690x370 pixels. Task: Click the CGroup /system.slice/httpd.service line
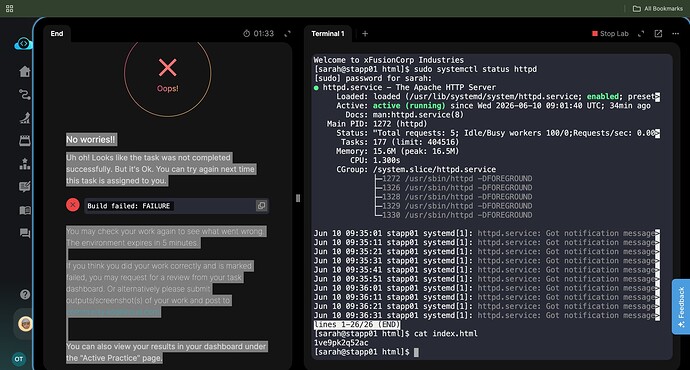(416, 169)
